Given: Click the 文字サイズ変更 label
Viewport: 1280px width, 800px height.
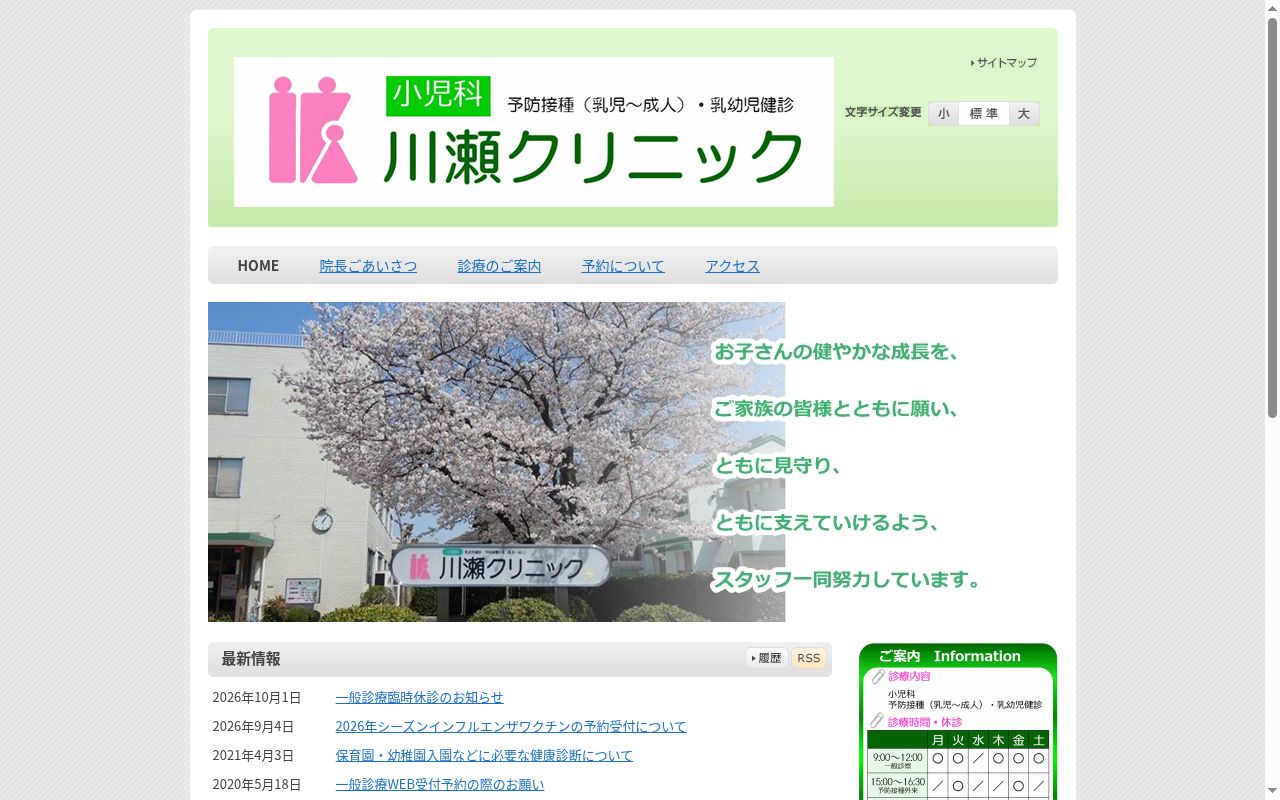Looking at the screenshot, I should [x=883, y=112].
